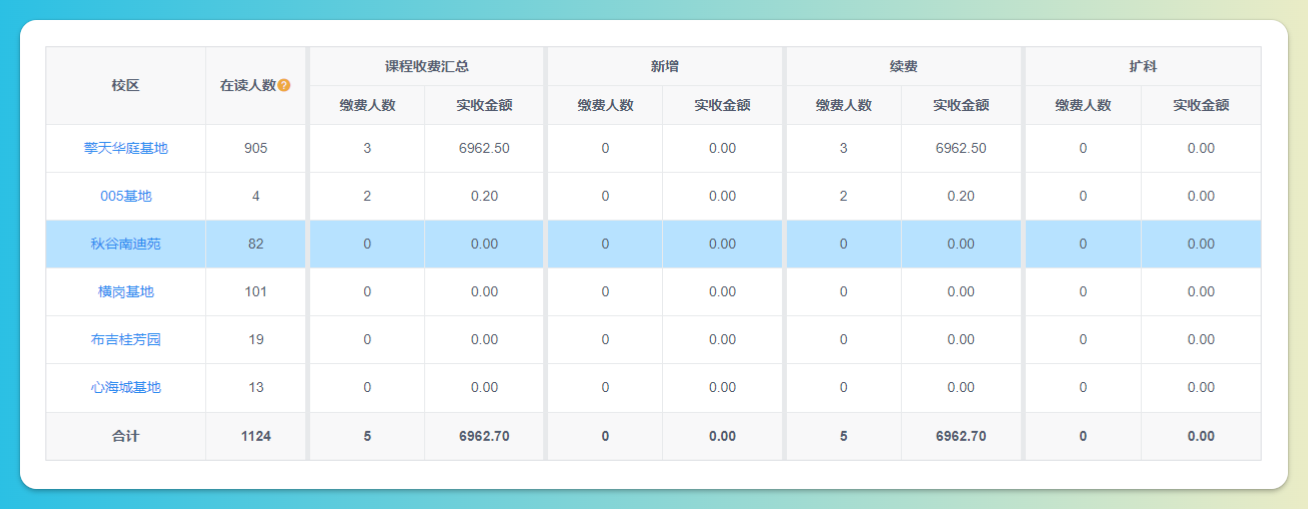Click 合计 新增 payer count 0
This screenshot has height=509, width=1308.
click(x=605, y=436)
